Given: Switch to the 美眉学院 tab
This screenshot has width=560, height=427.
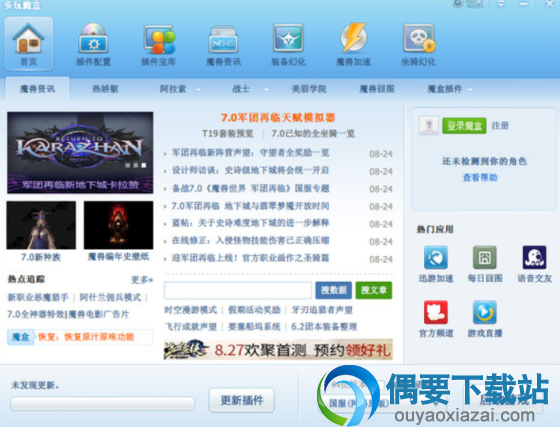Looking at the screenshot, I should point(309,89).
